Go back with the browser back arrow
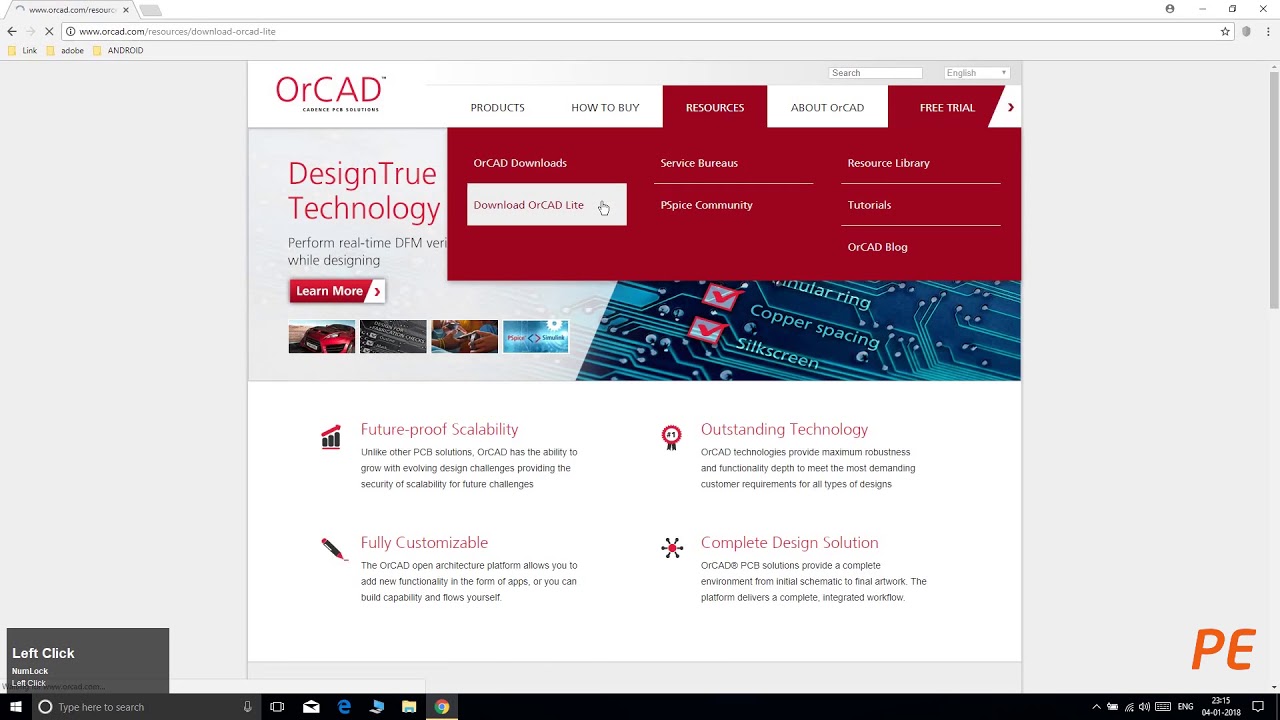Screen dimensions: 1280x720 (12, 31)
